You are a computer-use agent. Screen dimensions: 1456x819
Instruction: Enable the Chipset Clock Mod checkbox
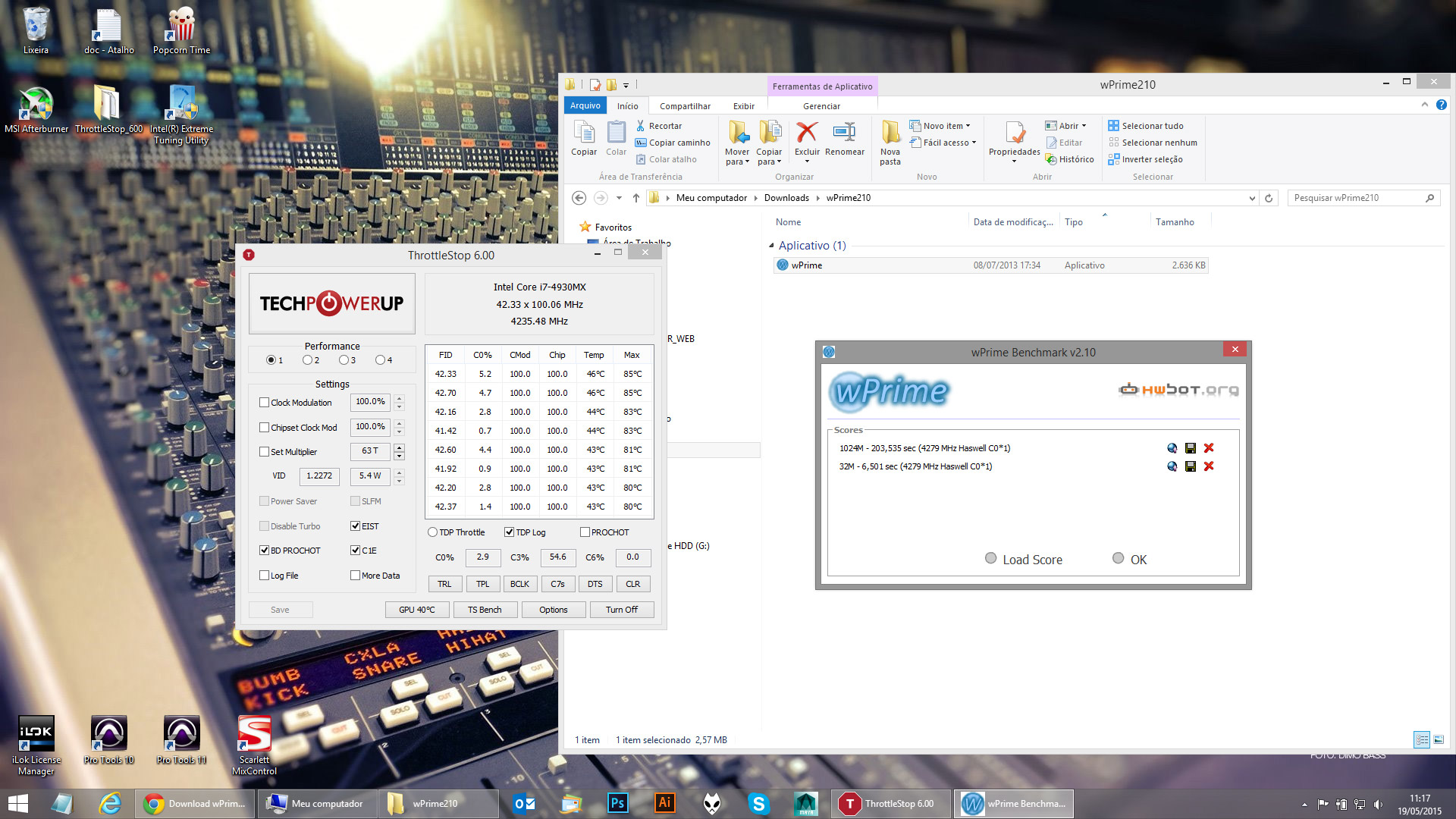pyautogui.click(x=264, y=428)
